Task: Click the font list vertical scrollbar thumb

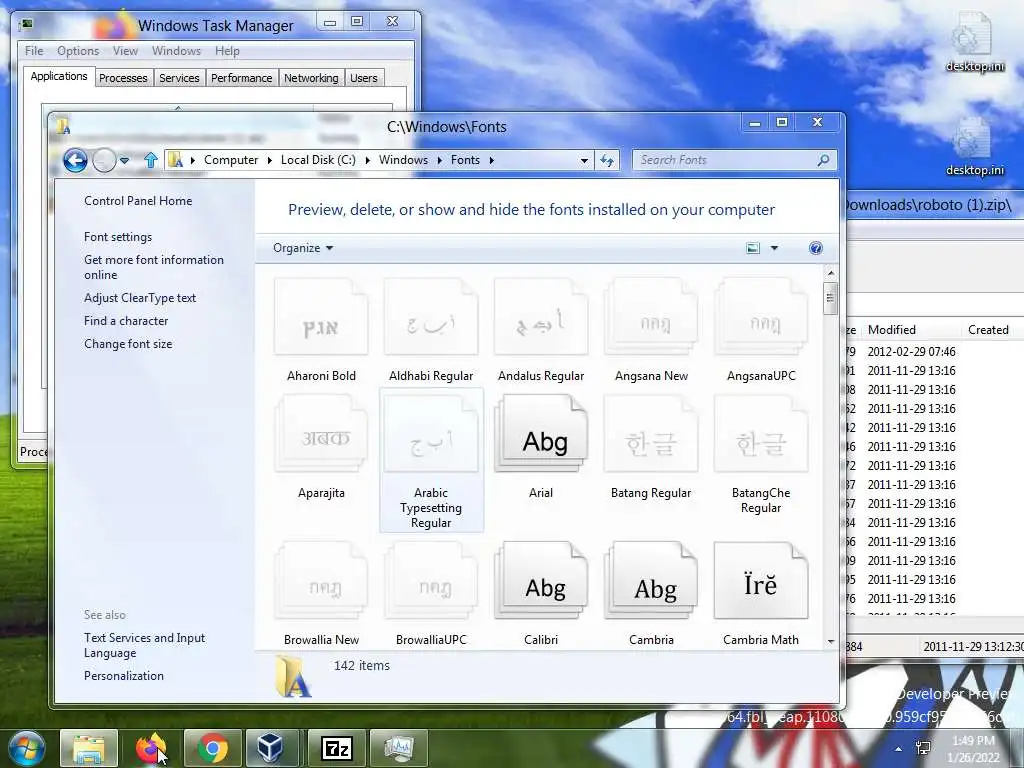Action: pyautogui.click(x=830, y=298)
